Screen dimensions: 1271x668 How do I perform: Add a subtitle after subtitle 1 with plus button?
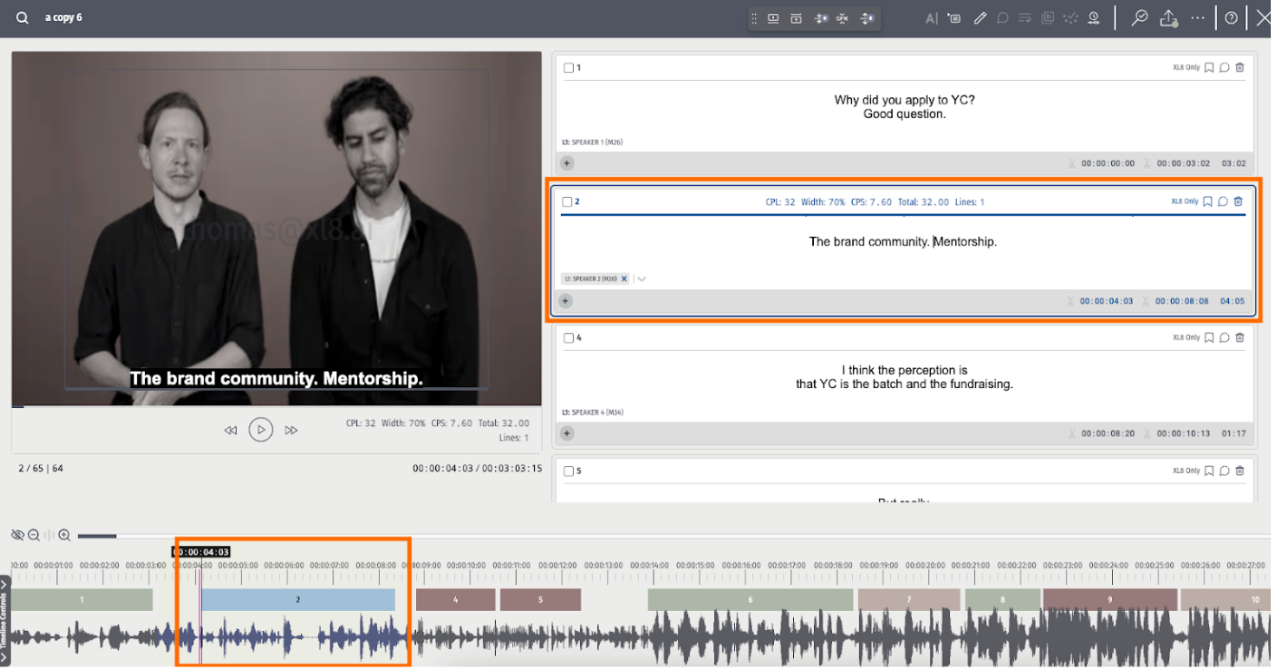tap(567, 162)
